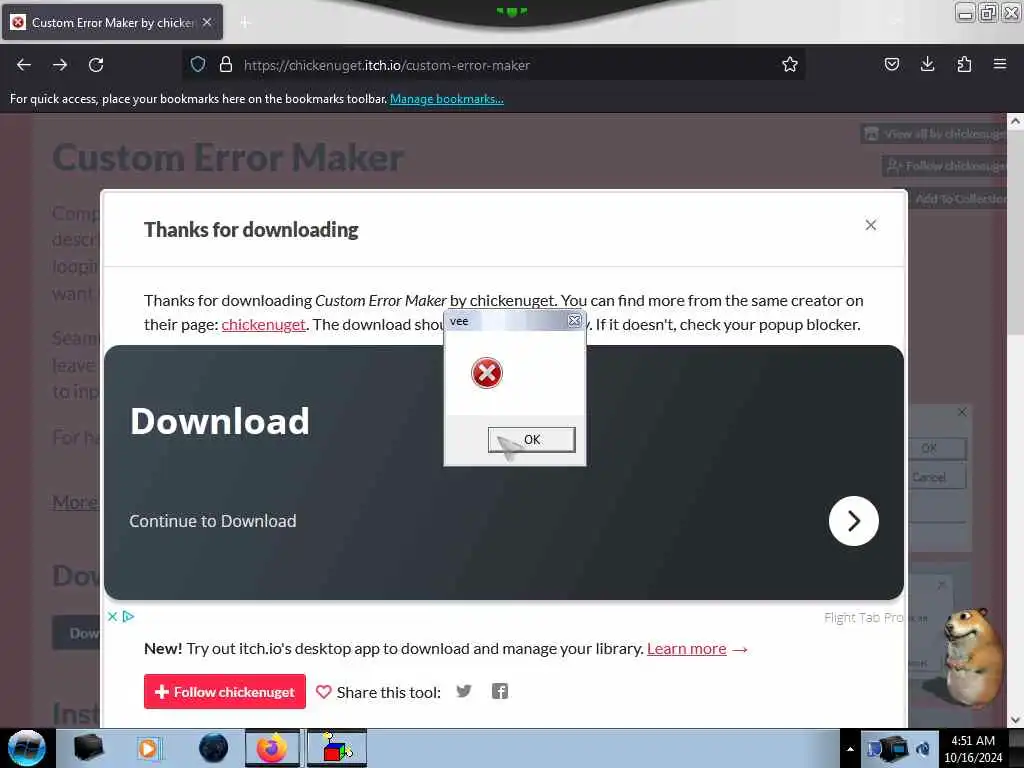Click the View all by chickenuget button

click(x=935, y=134)
